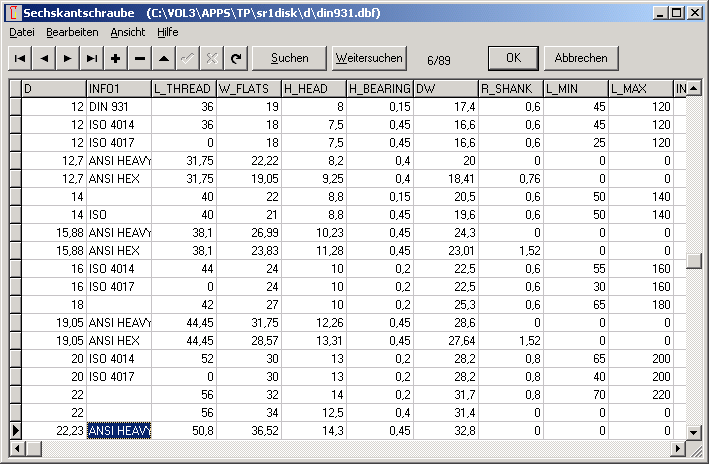Screen dimensions: 709x464
Task: Refresh data with the circular arrow icon
Action: (236, 58)
